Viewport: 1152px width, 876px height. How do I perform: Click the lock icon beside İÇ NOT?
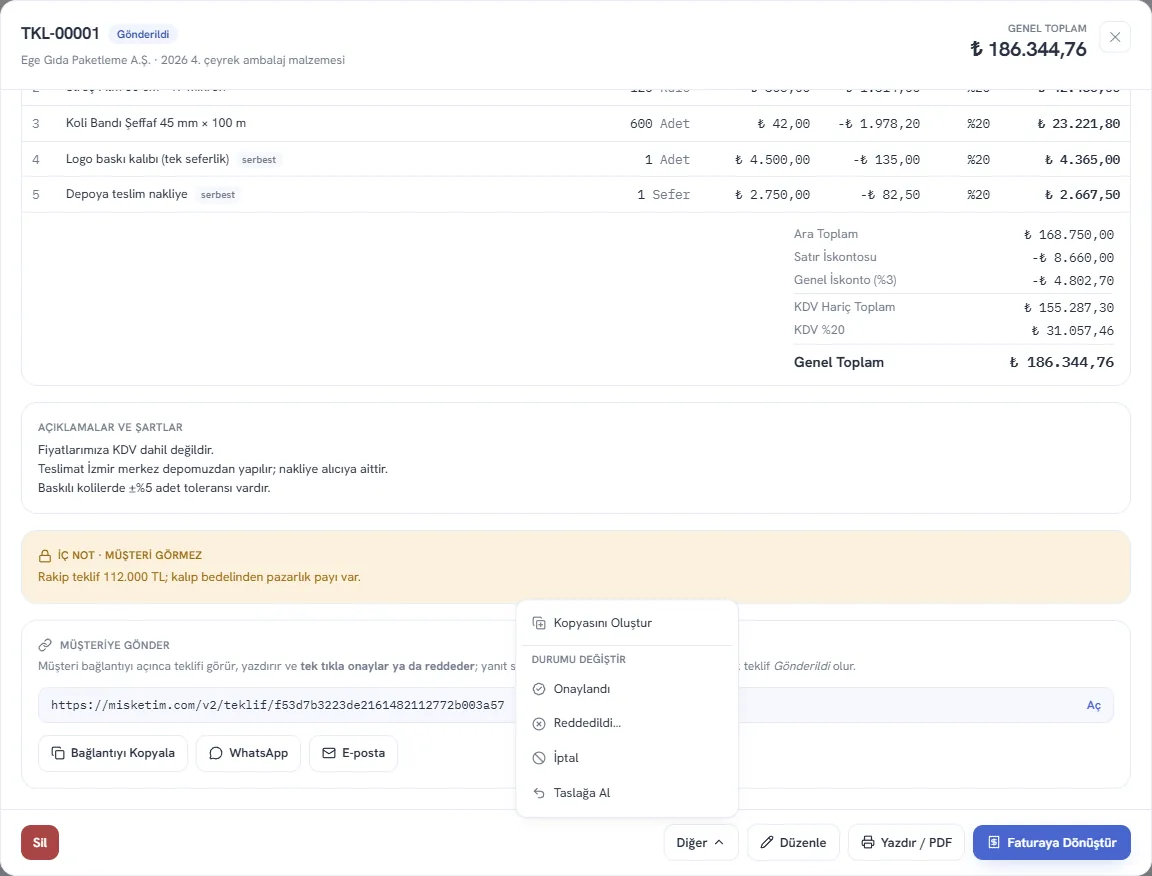tap(45, 556)
